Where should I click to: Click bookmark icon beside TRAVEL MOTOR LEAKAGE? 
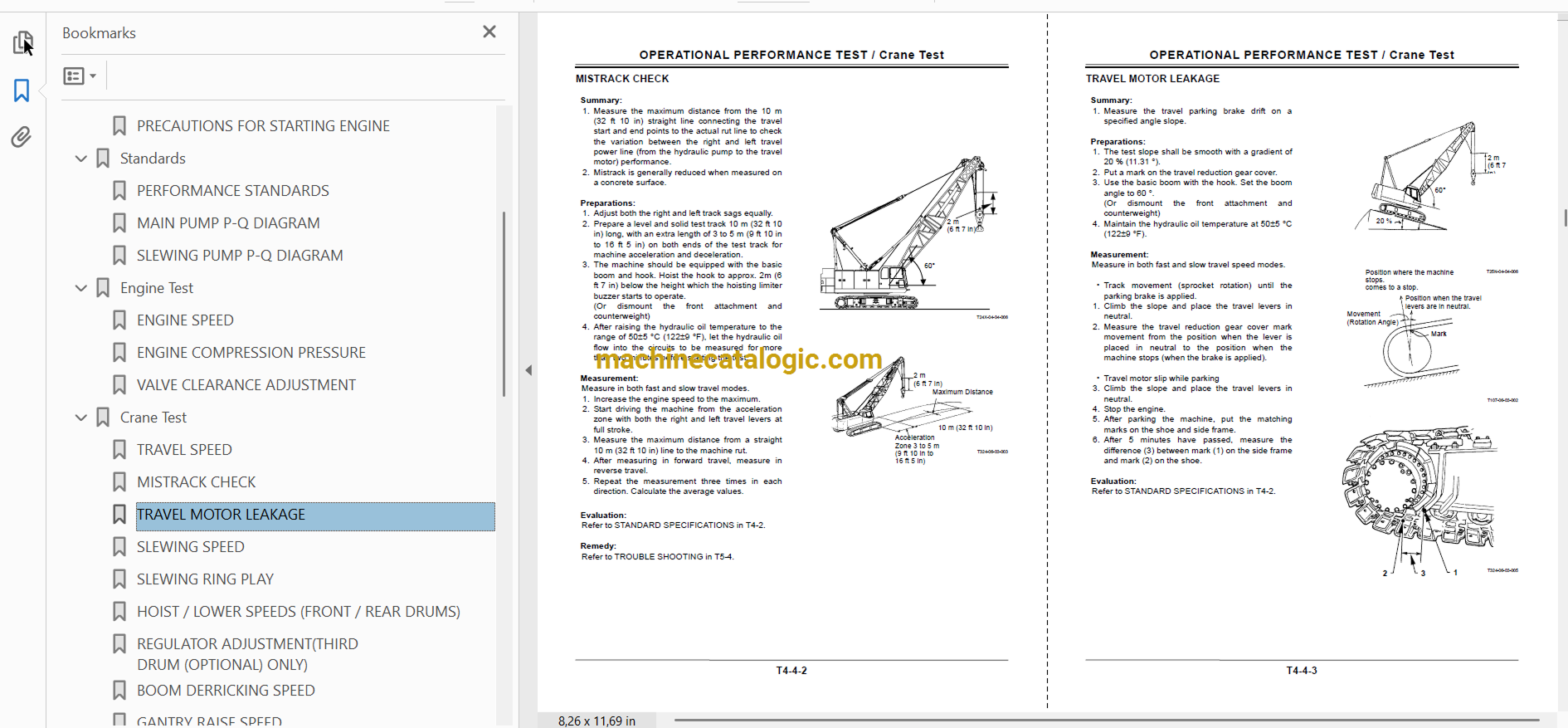(119, 515)
